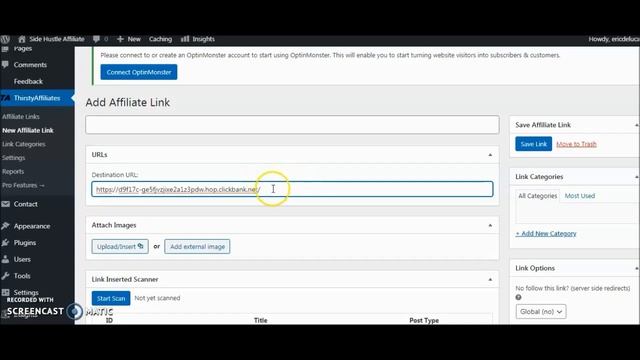Open Appearance in the sidebar
The width and height of the screenshot is (640, 360).
click(32, 226)
